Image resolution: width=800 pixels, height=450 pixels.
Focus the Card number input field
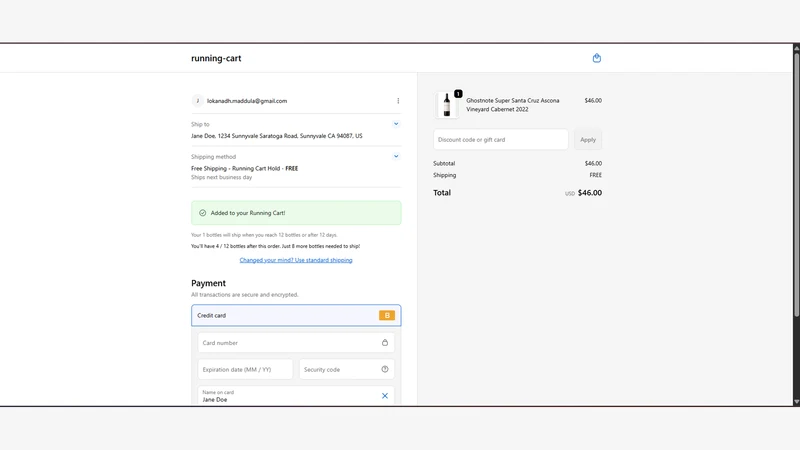[x=296, y=343]
